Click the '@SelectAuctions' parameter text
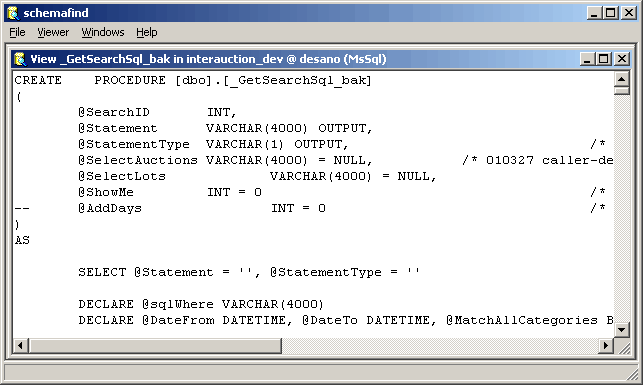Screen dimensions: 643x385 [x=138, y=160]
